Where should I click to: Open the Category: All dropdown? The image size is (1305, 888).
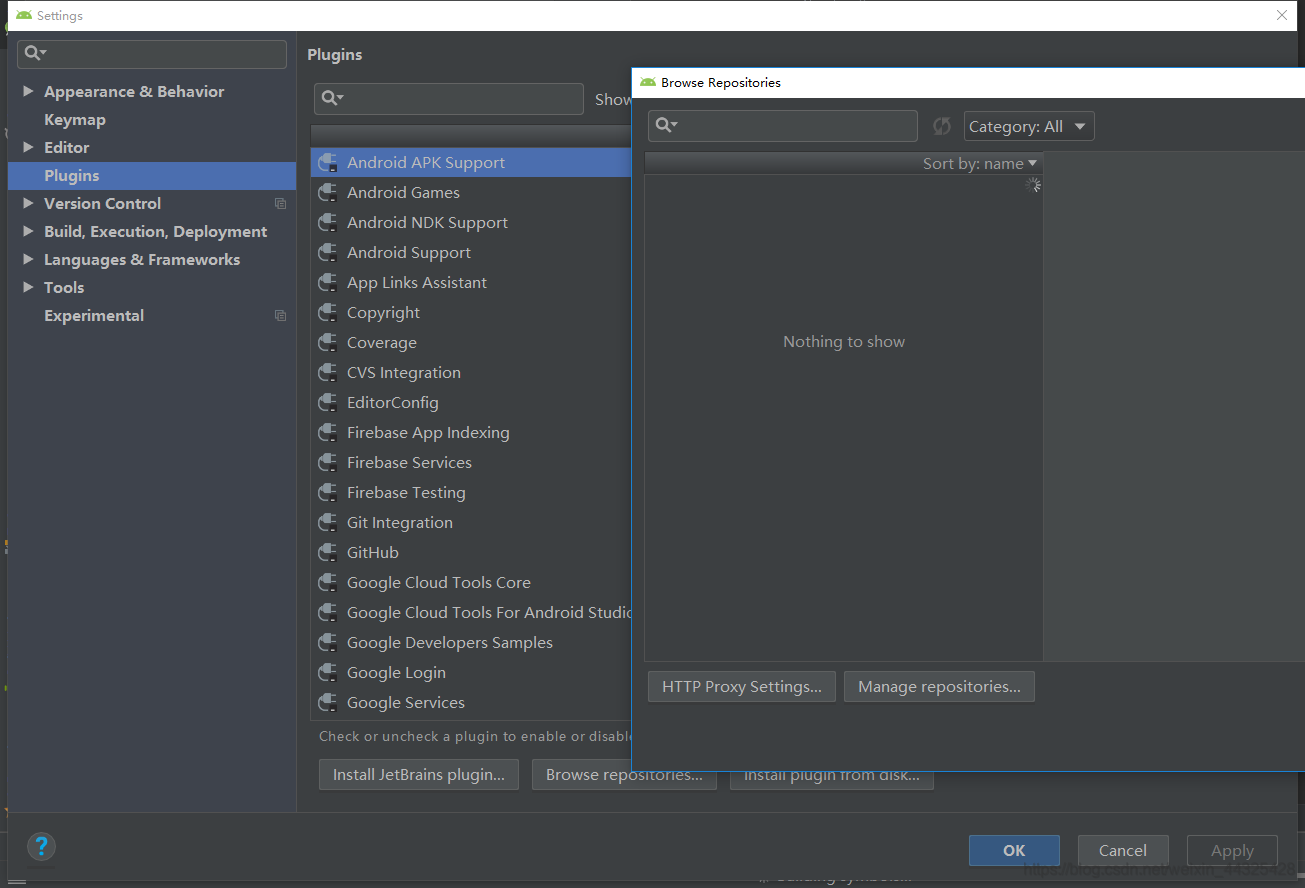[x=1029, y=126]
